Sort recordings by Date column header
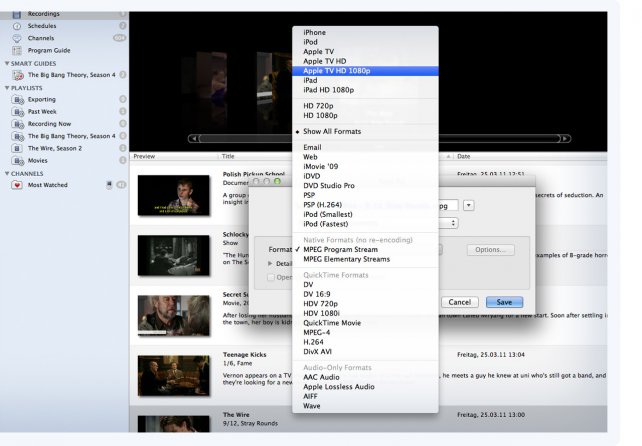Viewport: 642px width, 446px height. click(x=531, y=156)
